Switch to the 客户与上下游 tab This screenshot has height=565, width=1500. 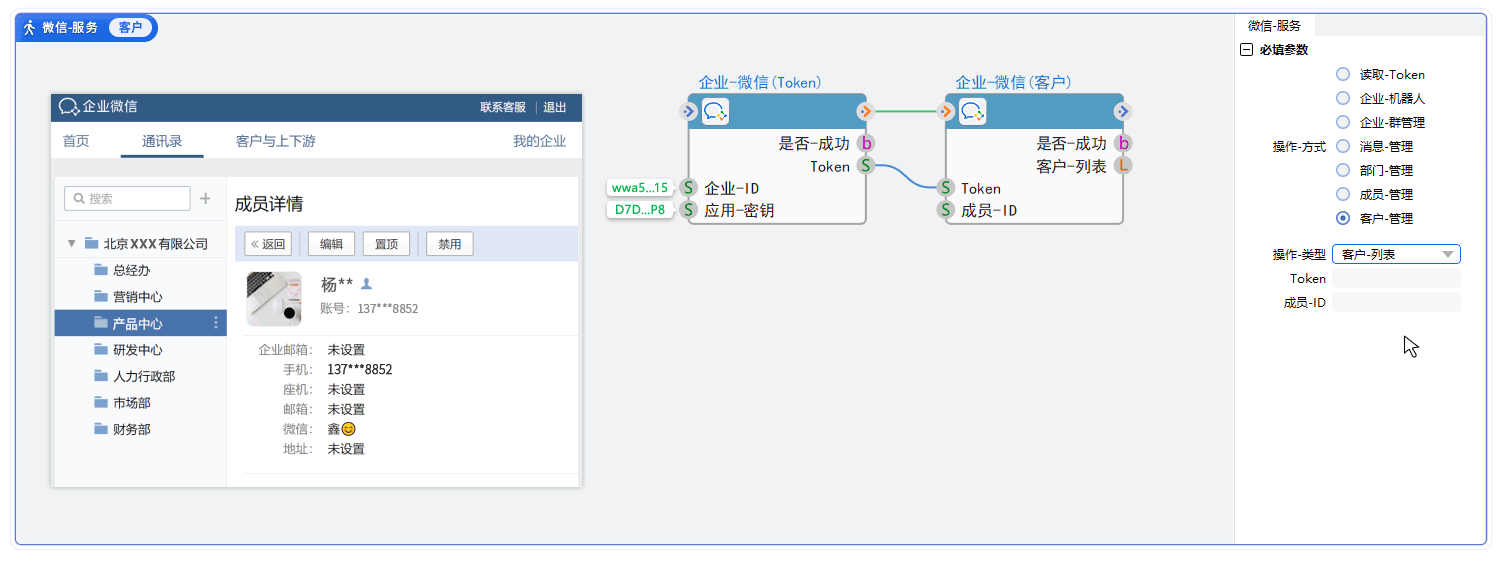pyautogui.click(x=275, y=141)
